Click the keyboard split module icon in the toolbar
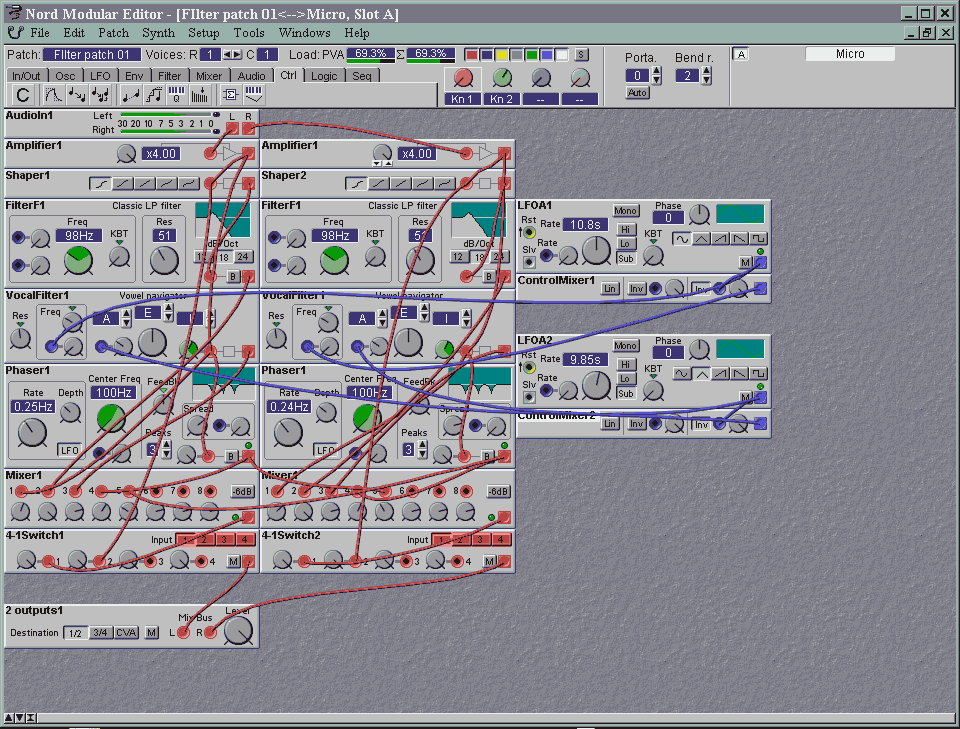The image size is (960, 729). click(253, 95)
